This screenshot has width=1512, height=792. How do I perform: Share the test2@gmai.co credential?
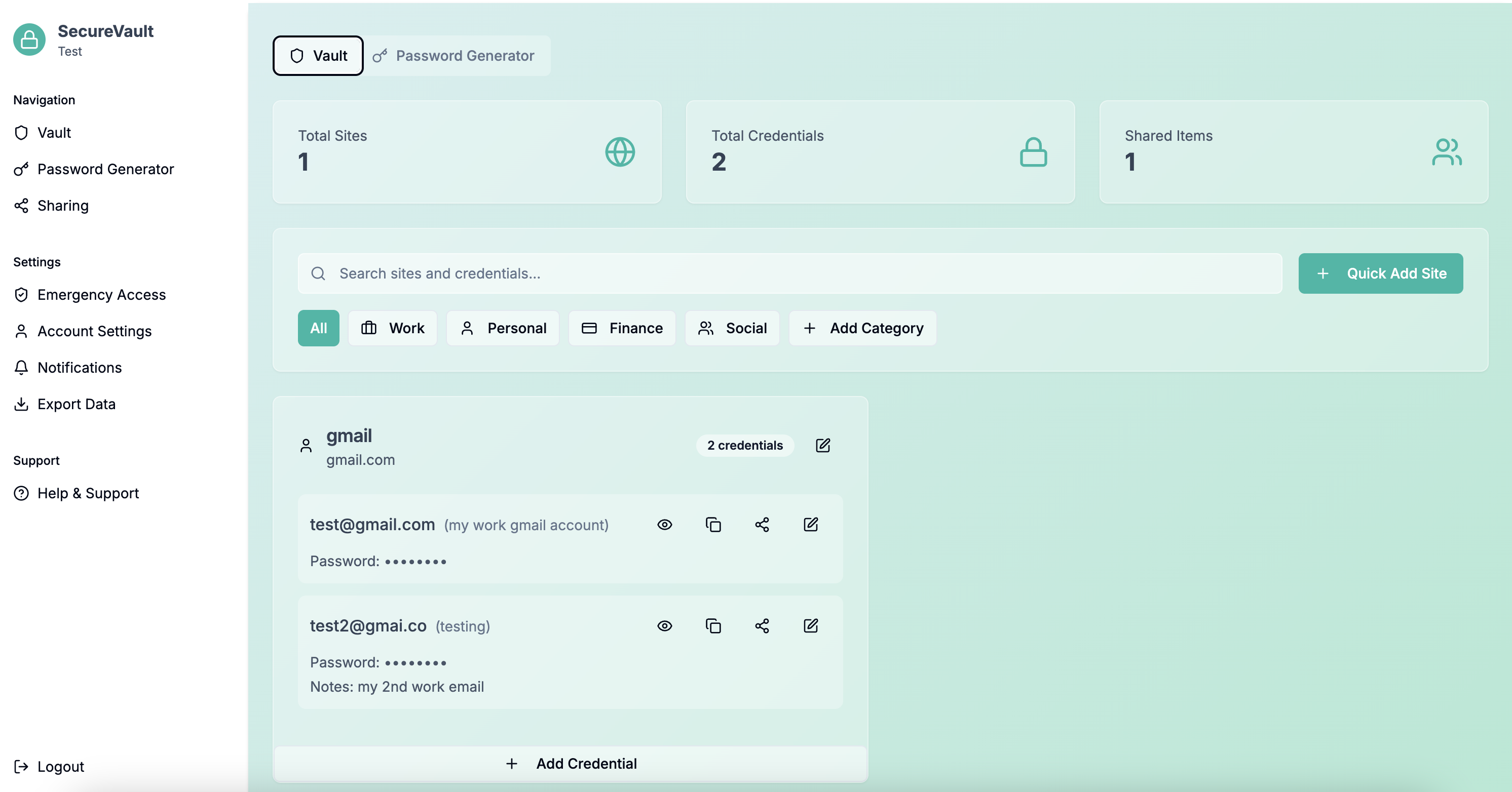tap(762, 626)
